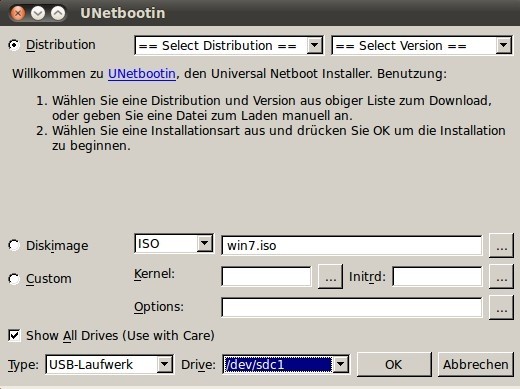The width and height of the screenshot is (520, 389).
Task: Select the Custom radio button
Action: tap(14, 279)
